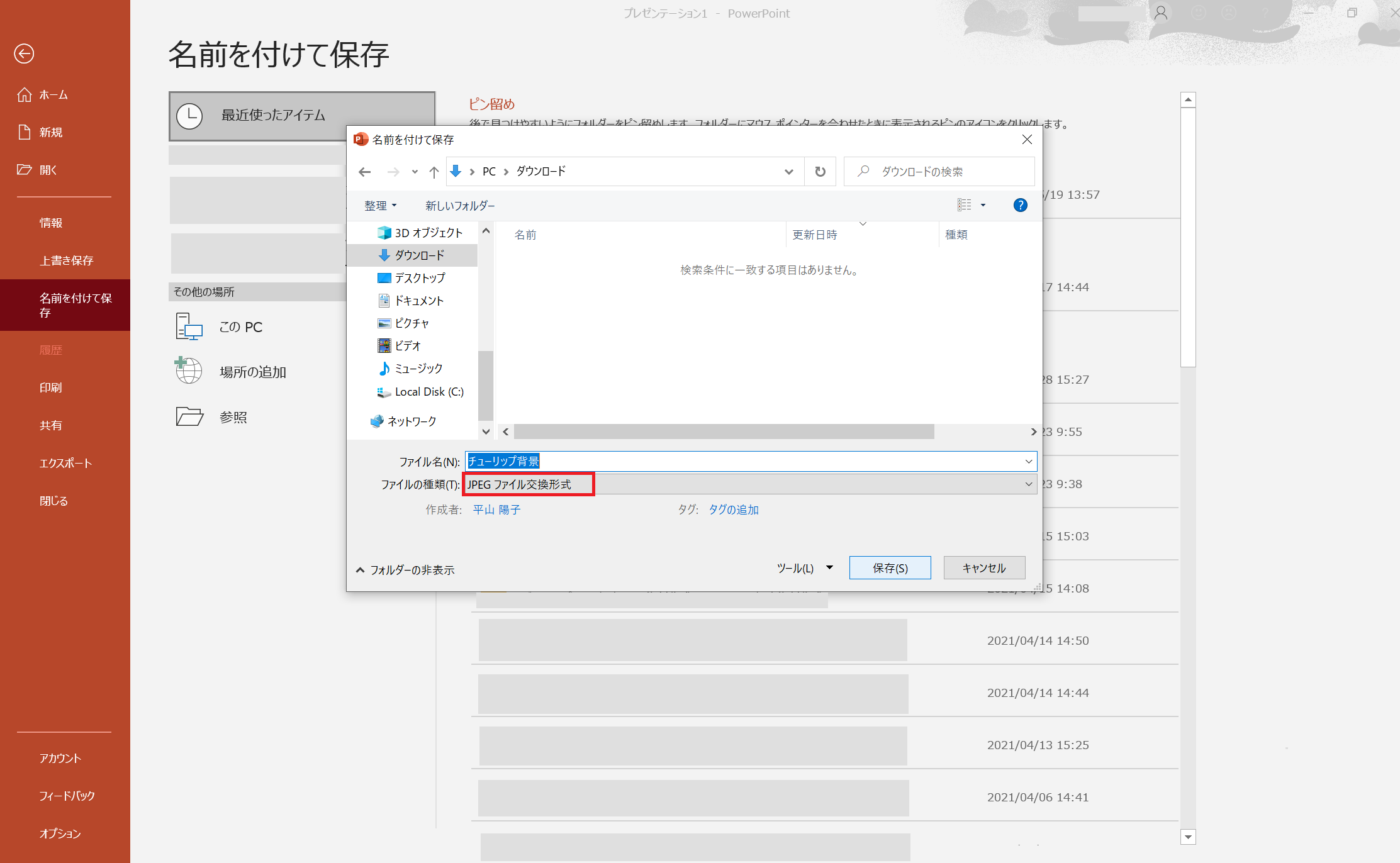Click 新しいフォルダー button
Viewport: 1400px width, 863px height.
point(460,206)
